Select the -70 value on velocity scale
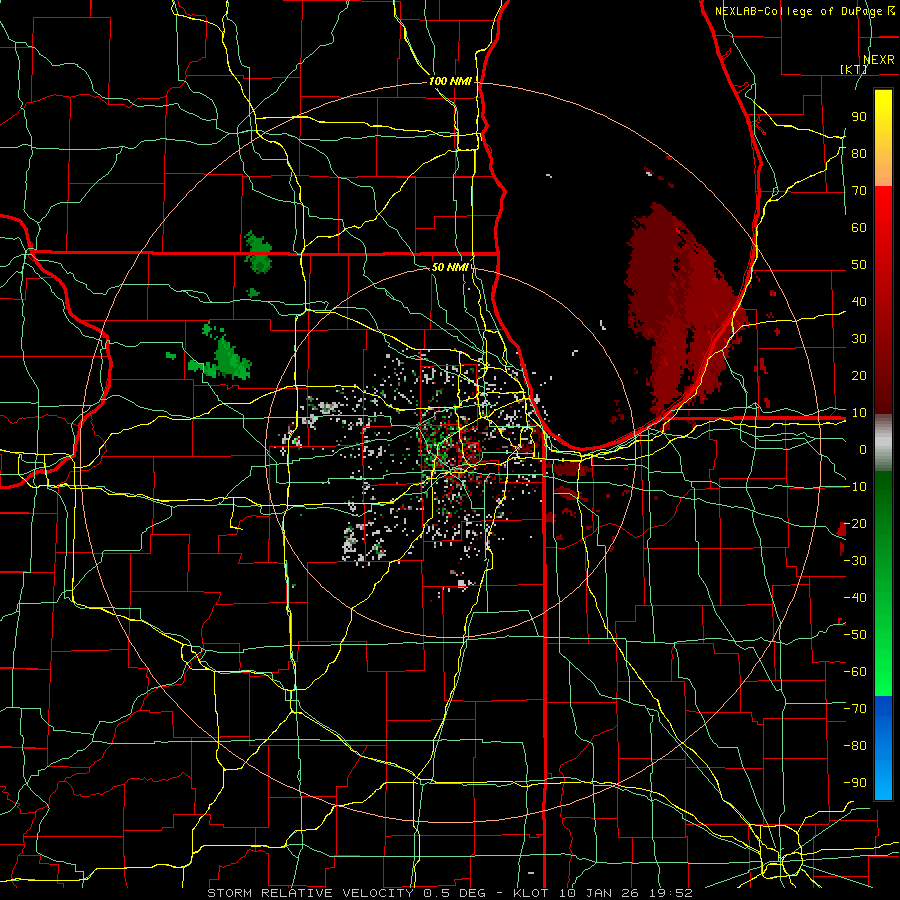Viewport: 900px width, 900px height. coord(855,708)
